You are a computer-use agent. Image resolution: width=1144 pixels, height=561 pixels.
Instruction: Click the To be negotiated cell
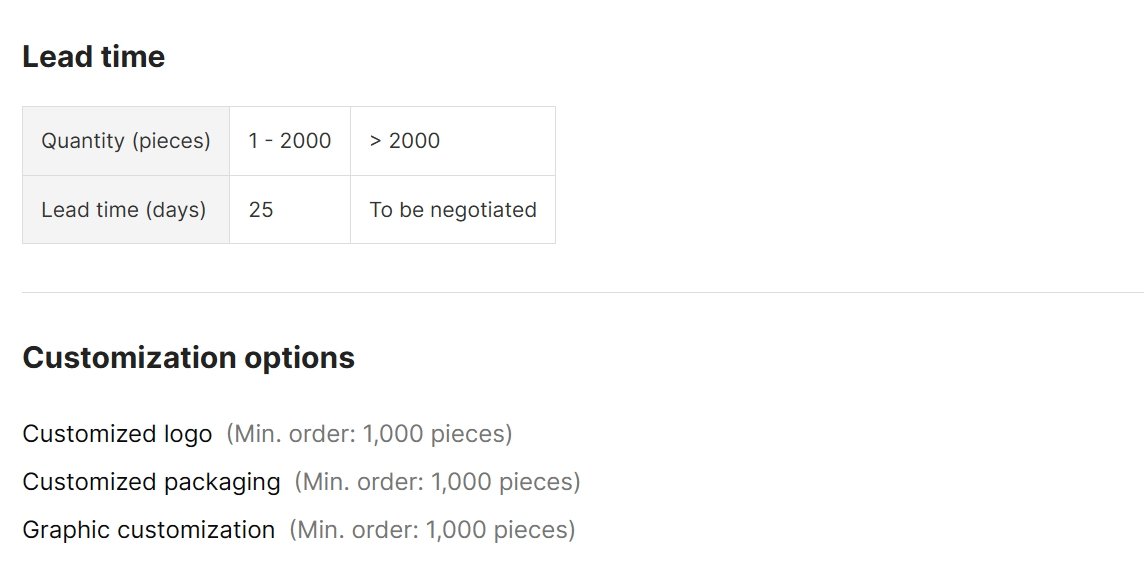[x=453, y=209]
